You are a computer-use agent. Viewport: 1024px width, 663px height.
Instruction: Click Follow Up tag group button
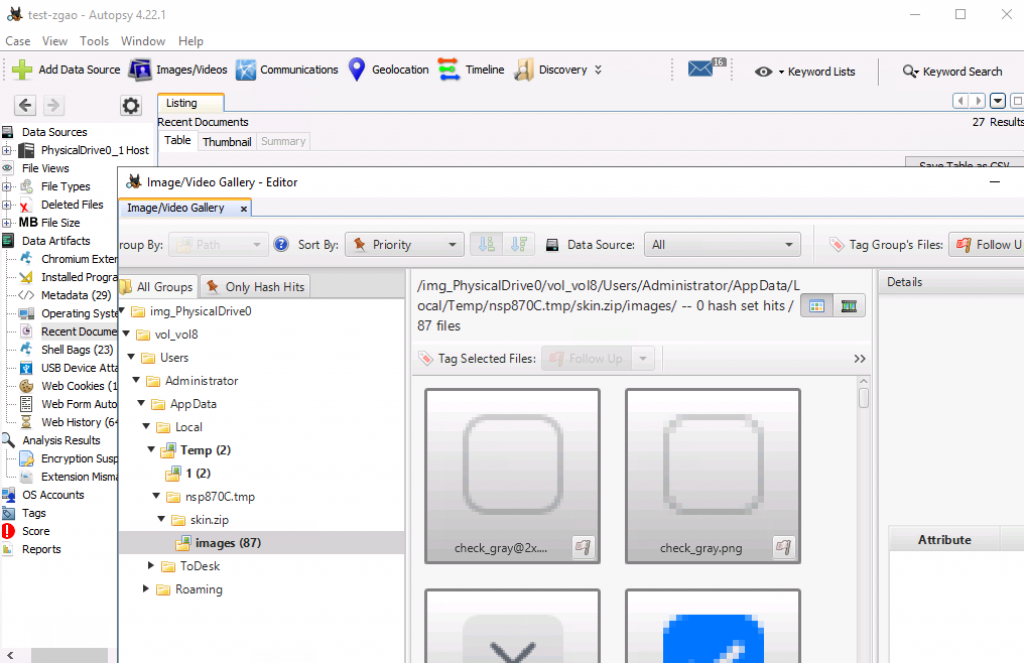(x=986, y=245)
